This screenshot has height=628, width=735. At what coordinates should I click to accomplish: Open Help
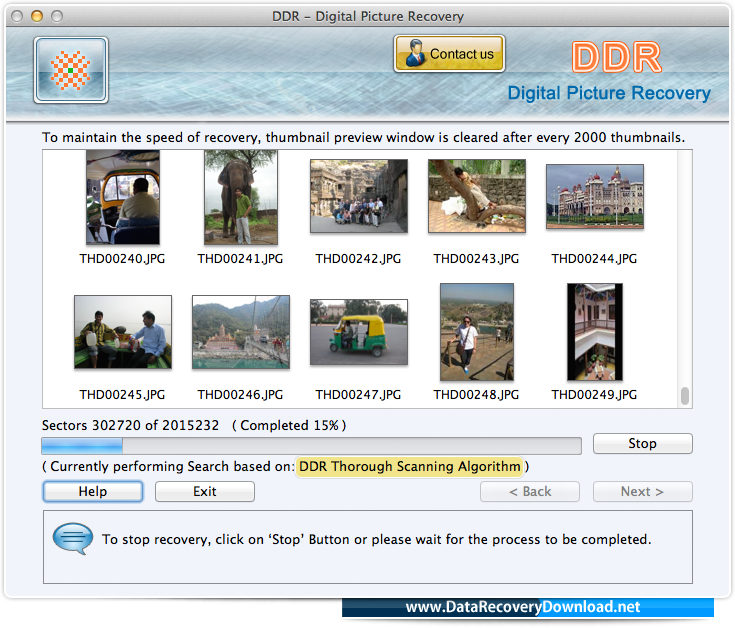(93, 491)
